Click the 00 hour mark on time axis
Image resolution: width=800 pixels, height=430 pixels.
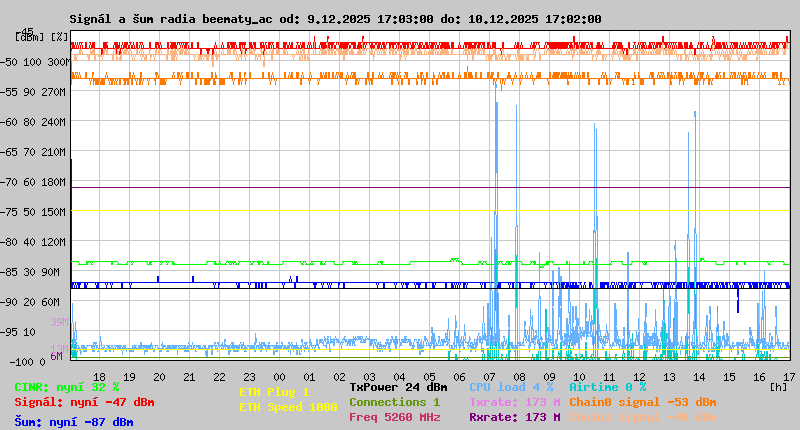coord(279,376)
